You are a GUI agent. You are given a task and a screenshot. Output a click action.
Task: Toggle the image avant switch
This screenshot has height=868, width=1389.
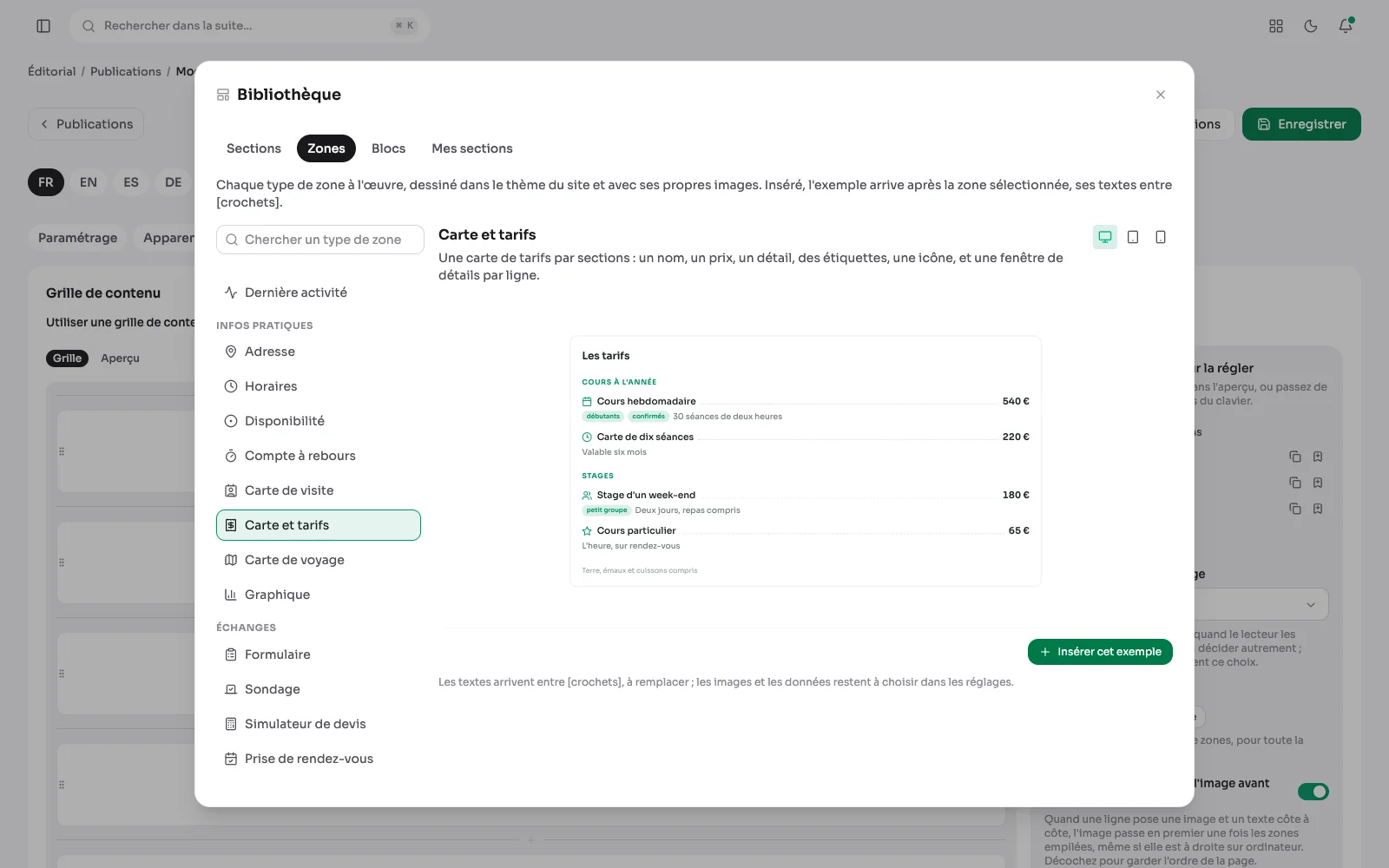1313,792
